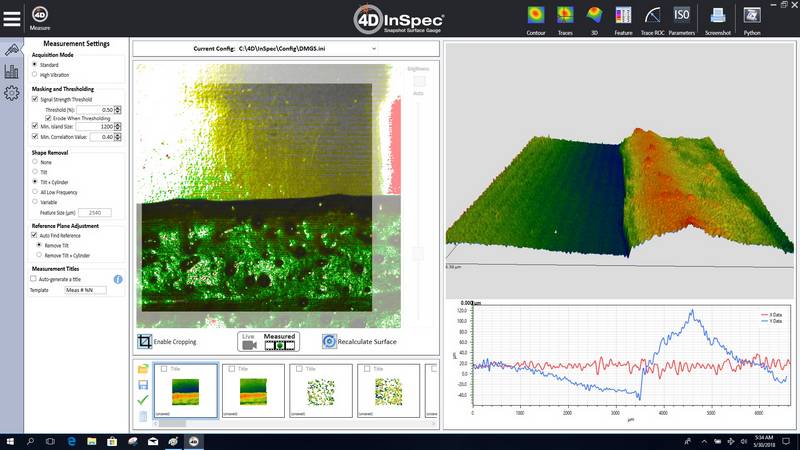Viewport: 800px width, 450px height.
Task: Select Remove Tilt + Cylinder reference option
Action: (x=39, y=255)
